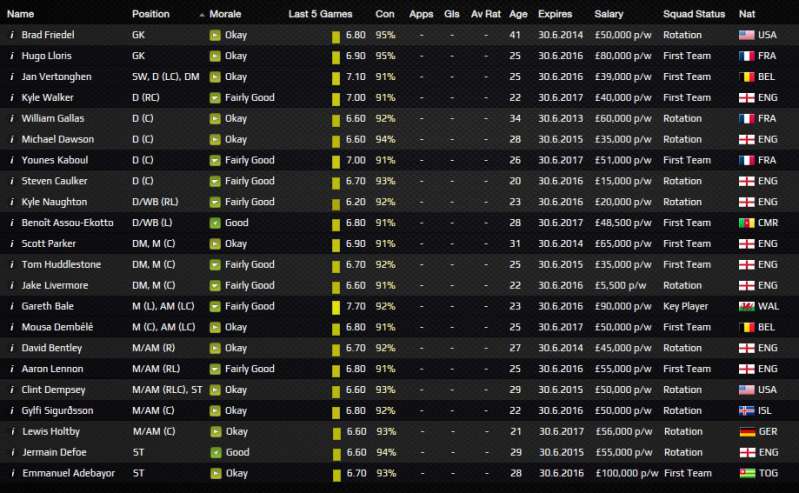Click morale icon for Jermain Defoe
Screen dimensions: 799x493
click(x=216, y=453)
